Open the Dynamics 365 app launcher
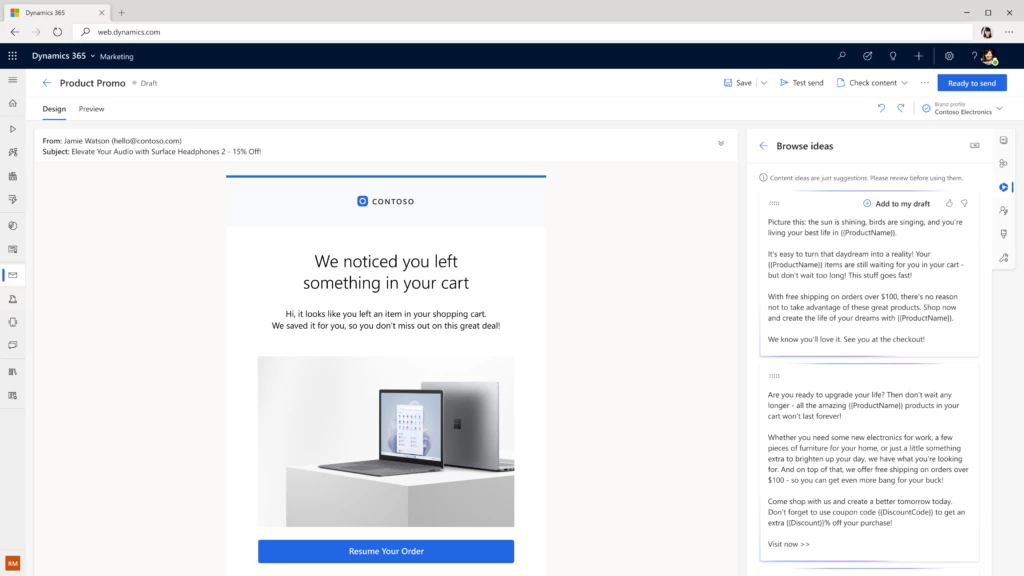The width and height of the screenshot is (1024, 576). [x=11, y=56]
